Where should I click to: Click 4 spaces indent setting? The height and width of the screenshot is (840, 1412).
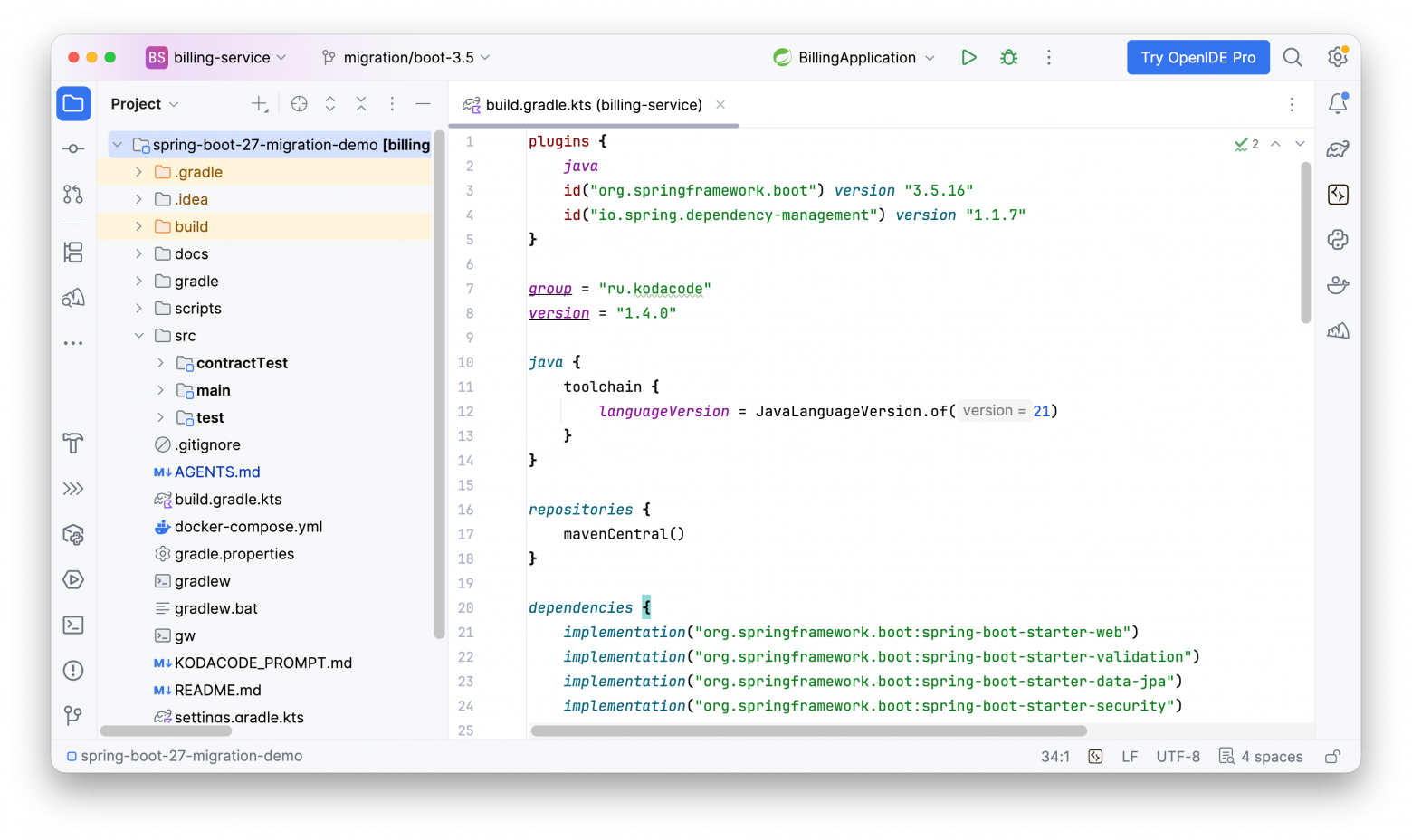(1261, 757)
